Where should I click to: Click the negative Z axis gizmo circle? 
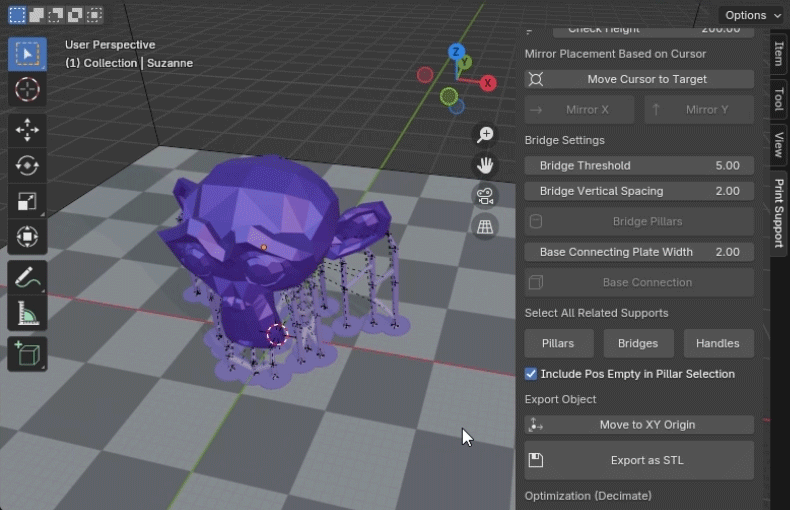pos(456,107)
